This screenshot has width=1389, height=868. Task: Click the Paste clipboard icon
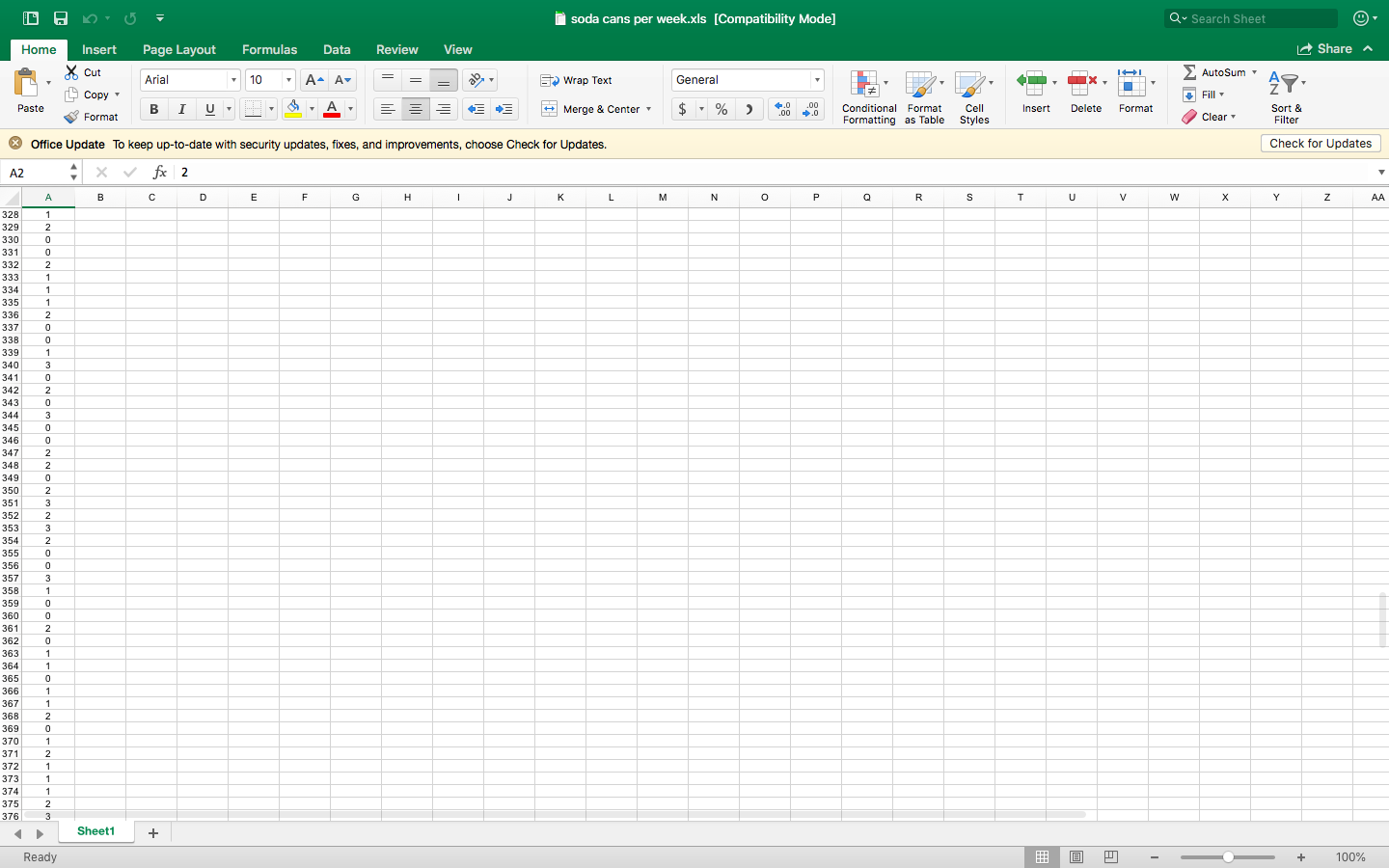pos(26,83)
